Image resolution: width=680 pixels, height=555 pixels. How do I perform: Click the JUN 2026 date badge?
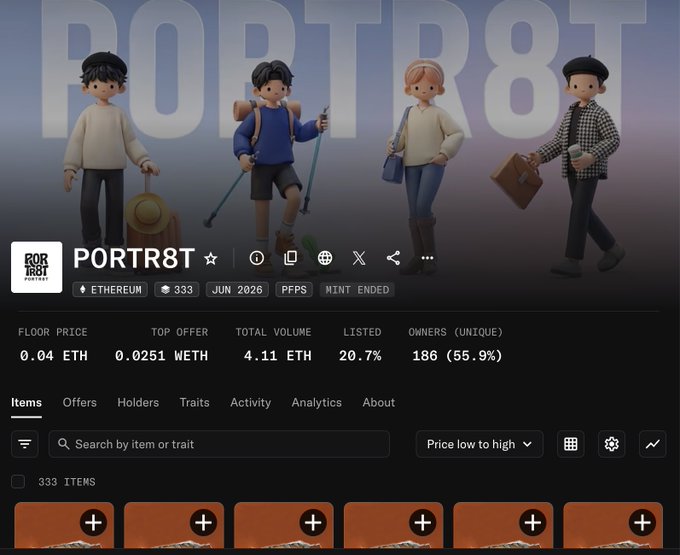pos(237,290)
